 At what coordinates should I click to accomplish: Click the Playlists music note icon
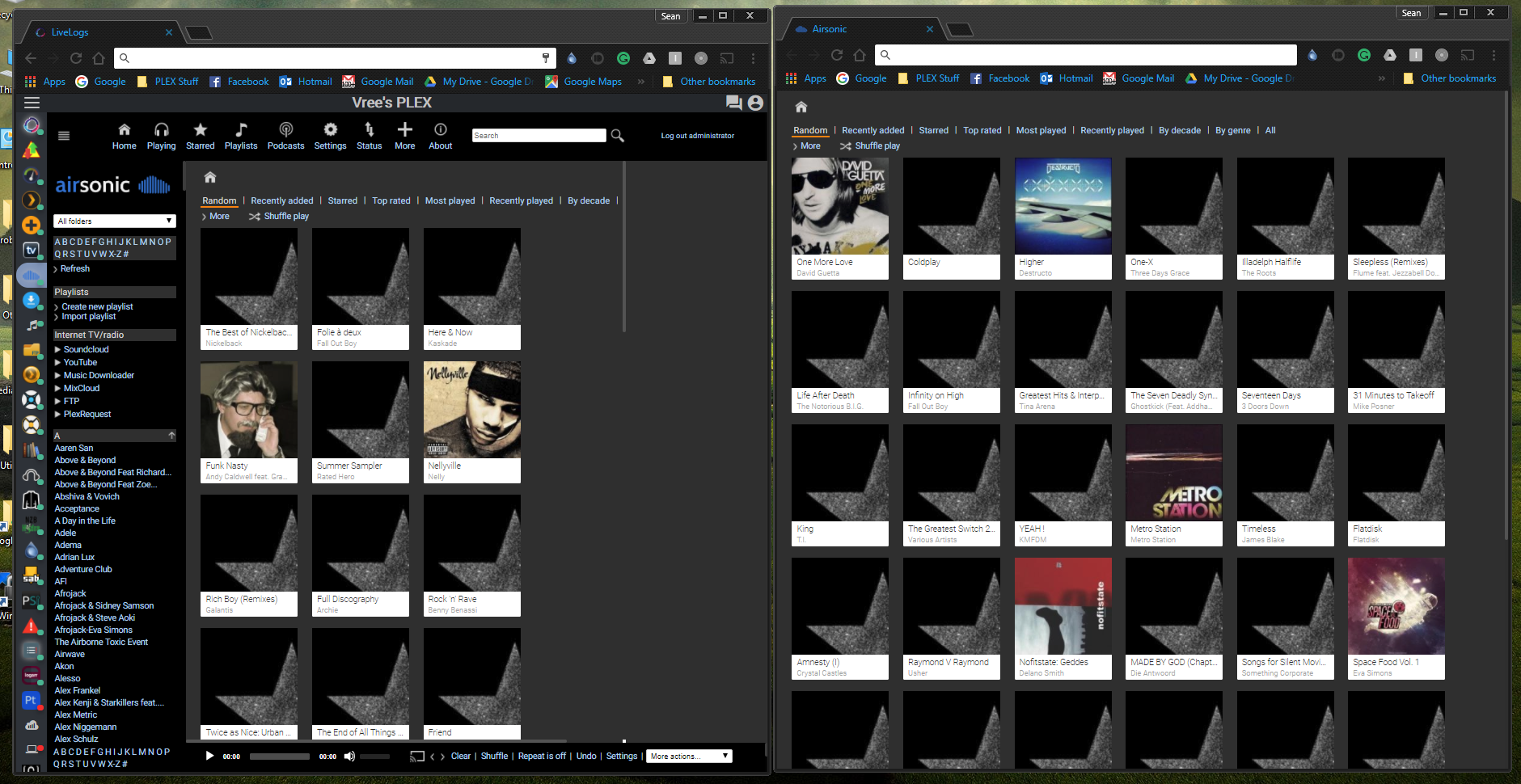click(x=240, y=129)
